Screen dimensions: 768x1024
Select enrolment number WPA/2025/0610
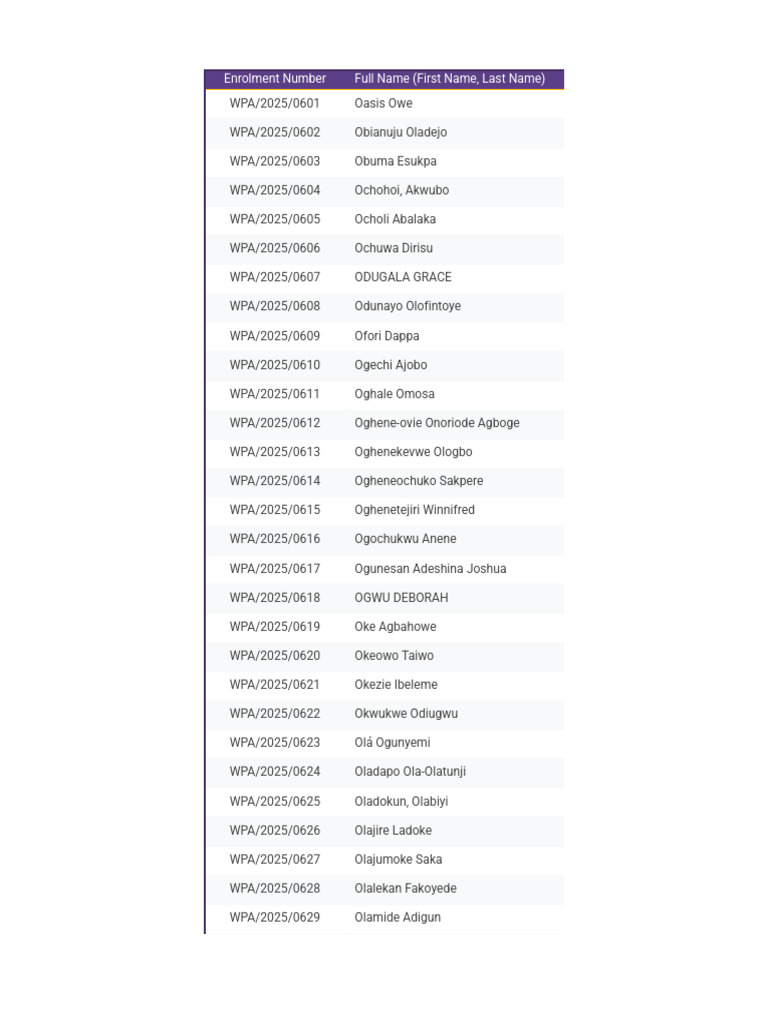pos(274,365)
